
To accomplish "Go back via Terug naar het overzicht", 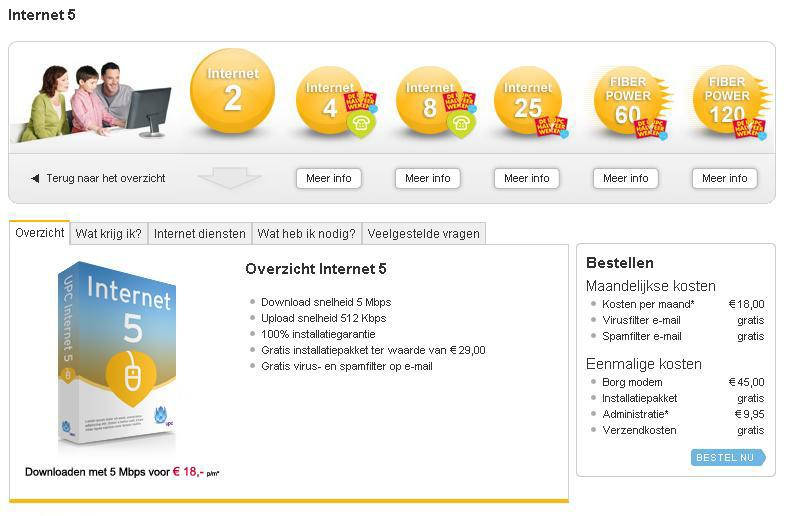I will coord(105,178).
